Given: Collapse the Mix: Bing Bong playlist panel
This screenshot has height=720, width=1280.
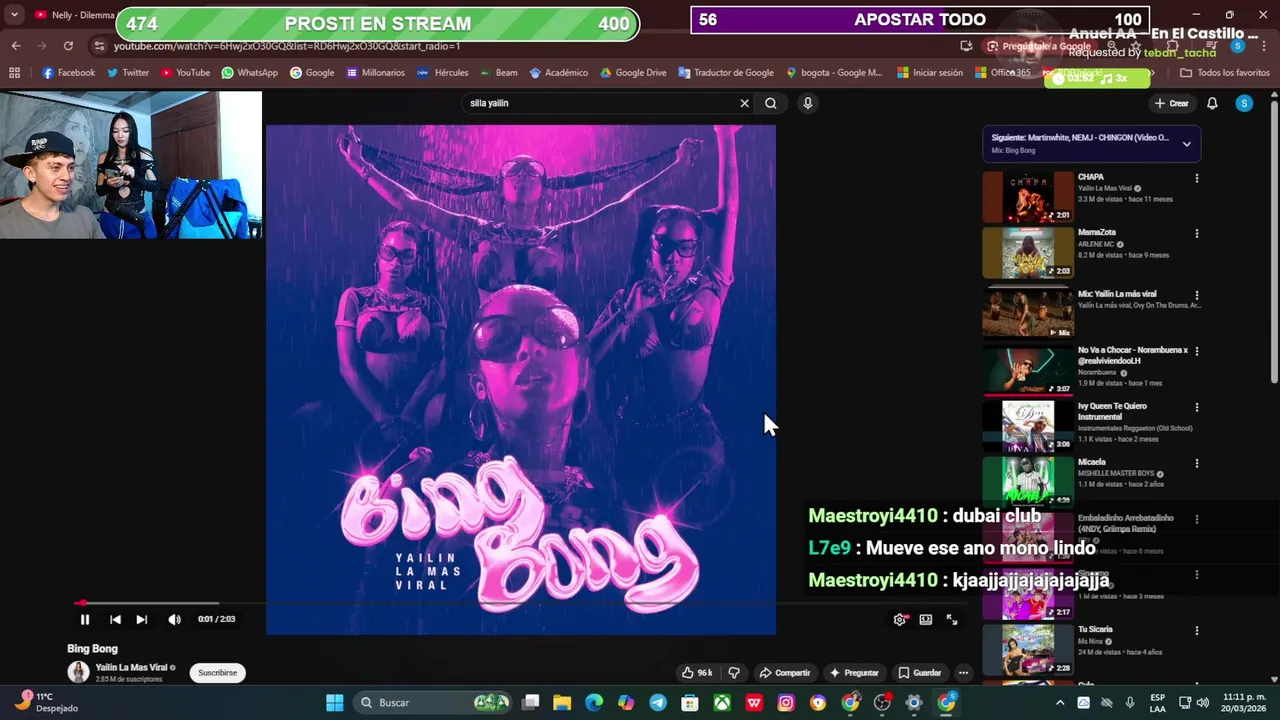Looking at the screenshot, I should click(1187, 144).
